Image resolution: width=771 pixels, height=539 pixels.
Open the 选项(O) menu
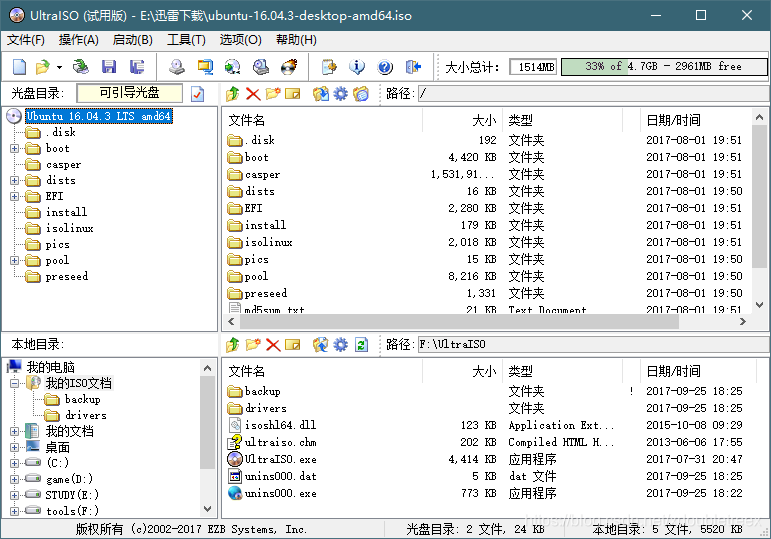(240, 40)
